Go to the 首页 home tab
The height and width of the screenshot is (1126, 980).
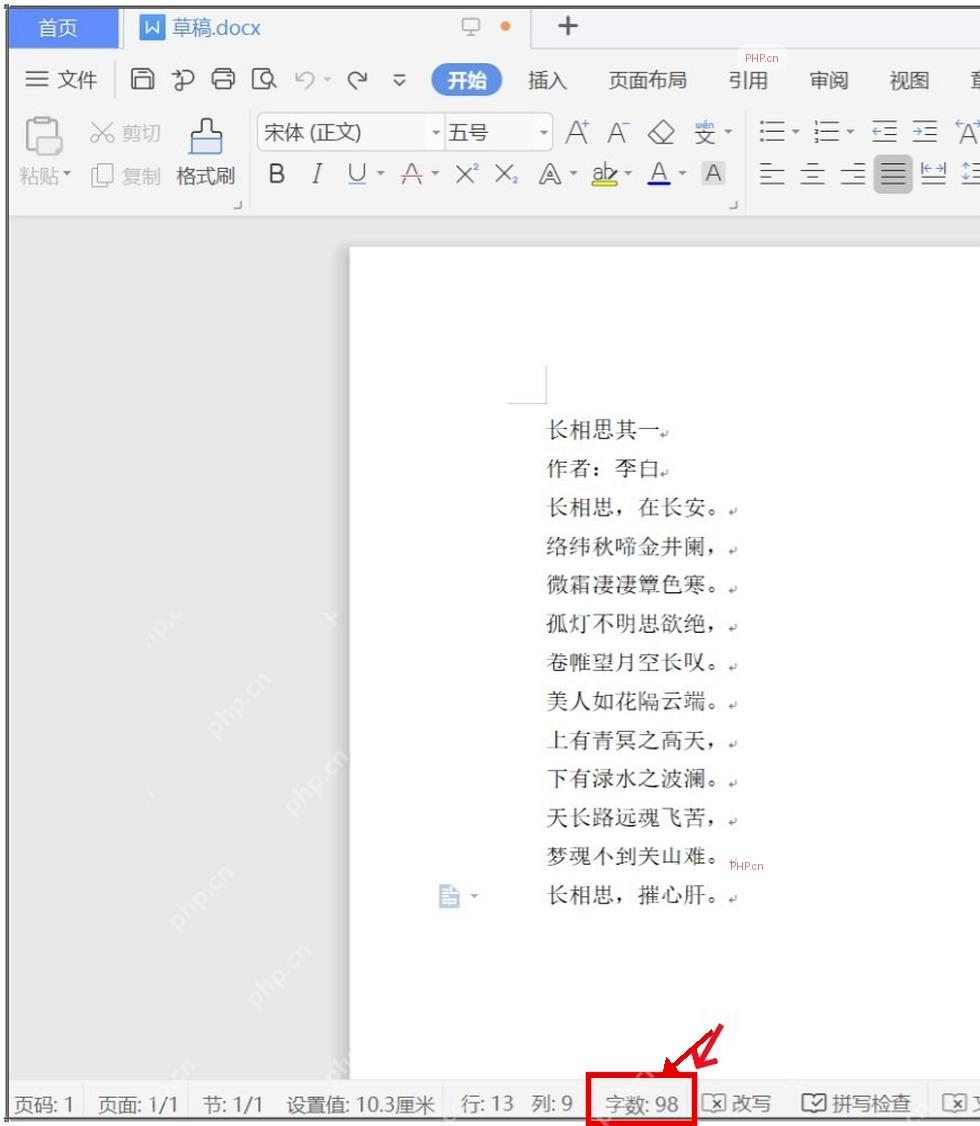click(62, 28)
